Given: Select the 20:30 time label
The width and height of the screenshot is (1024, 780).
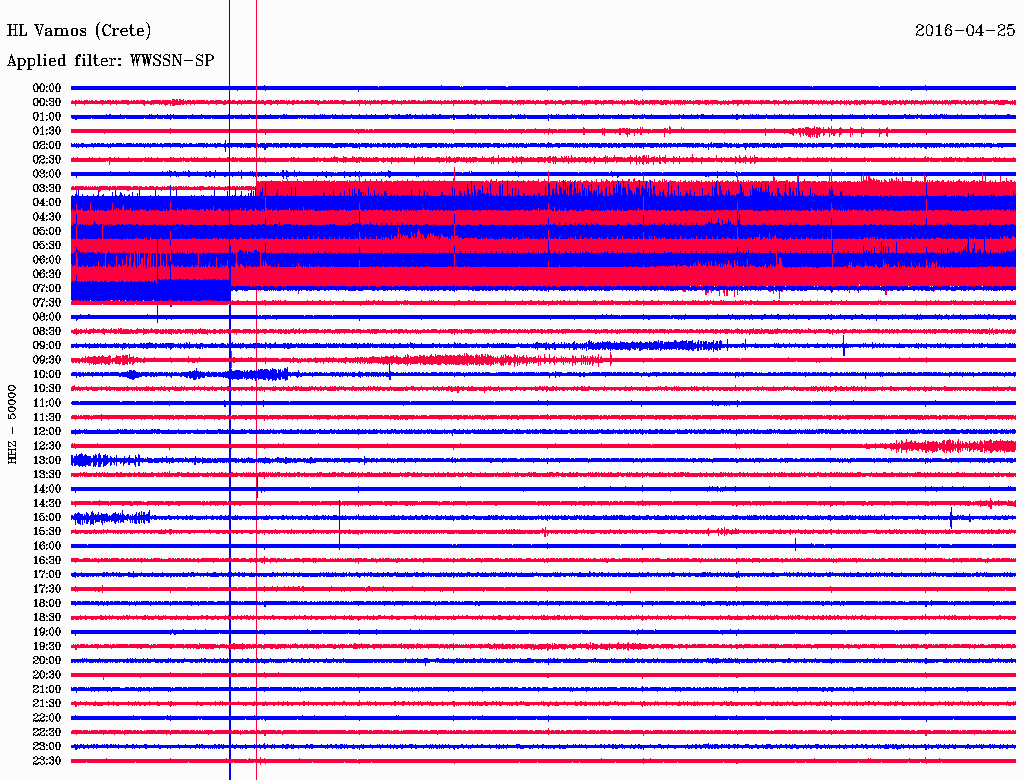Looking at the screenshot, I should [x=46, y=675].
